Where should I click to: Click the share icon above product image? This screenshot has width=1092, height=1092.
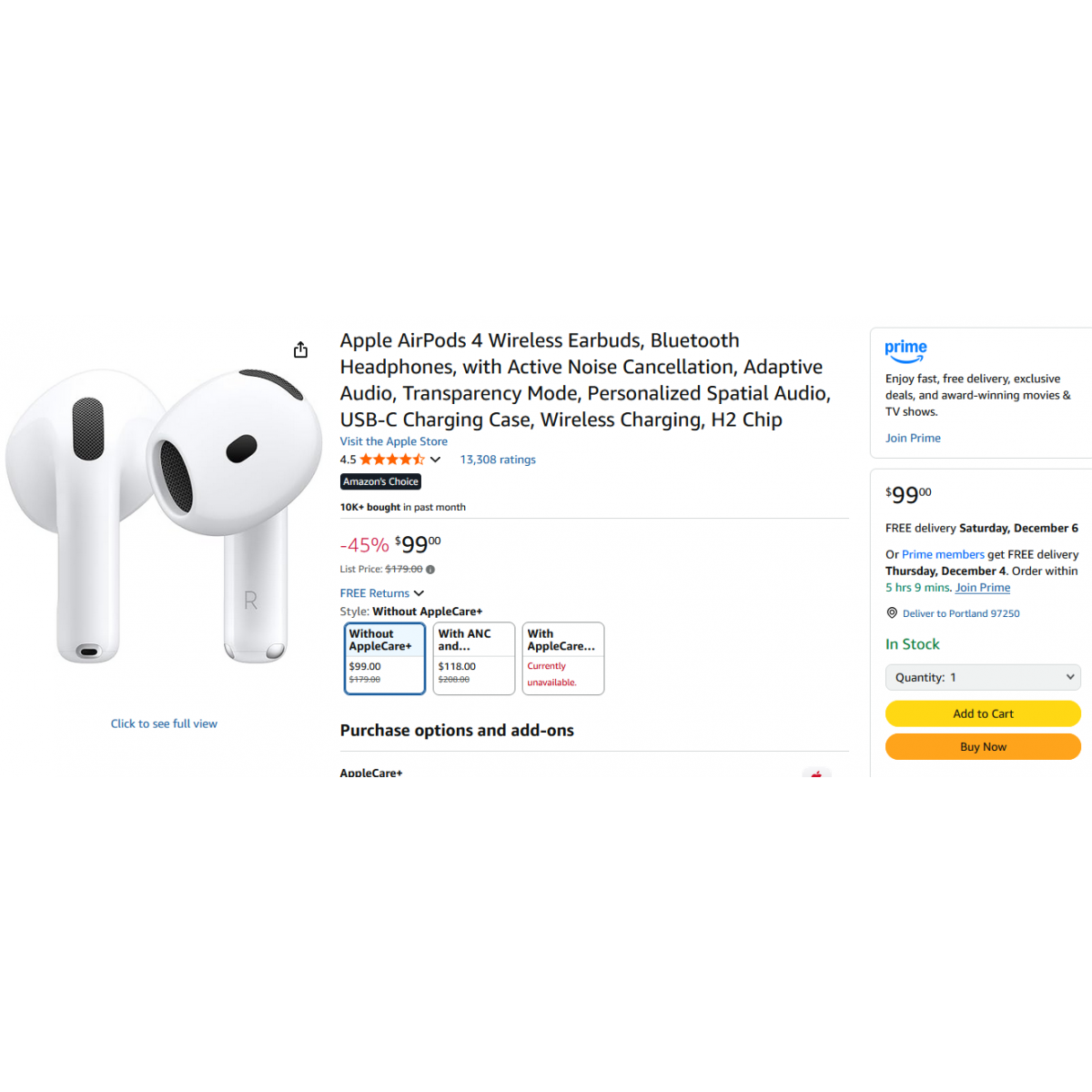pos(300,349)
